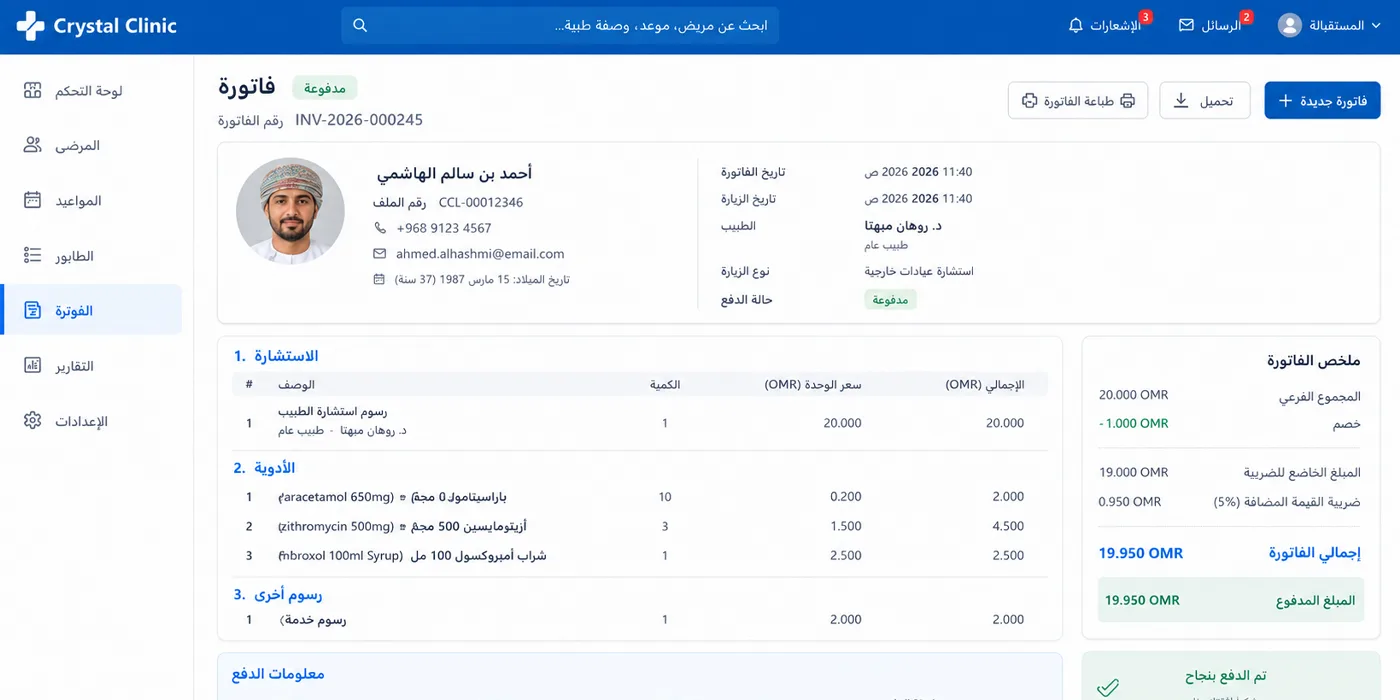Open الإعدادات in sidebar

click(92, 421)
